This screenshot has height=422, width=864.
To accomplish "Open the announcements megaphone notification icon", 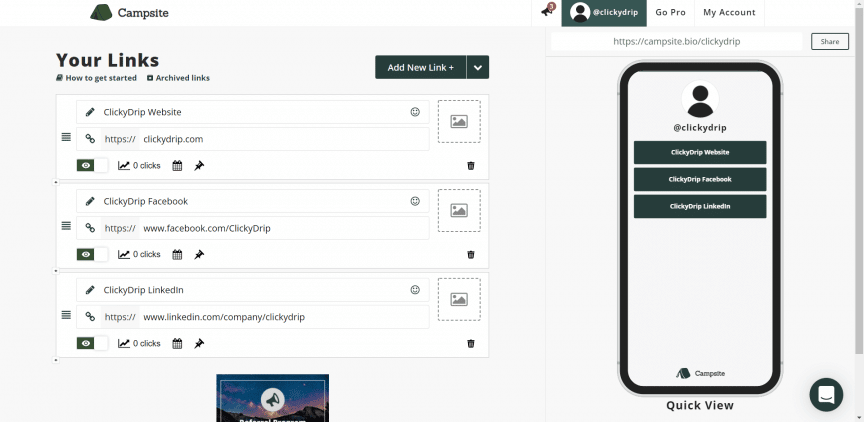I will [x=547, y=12].
